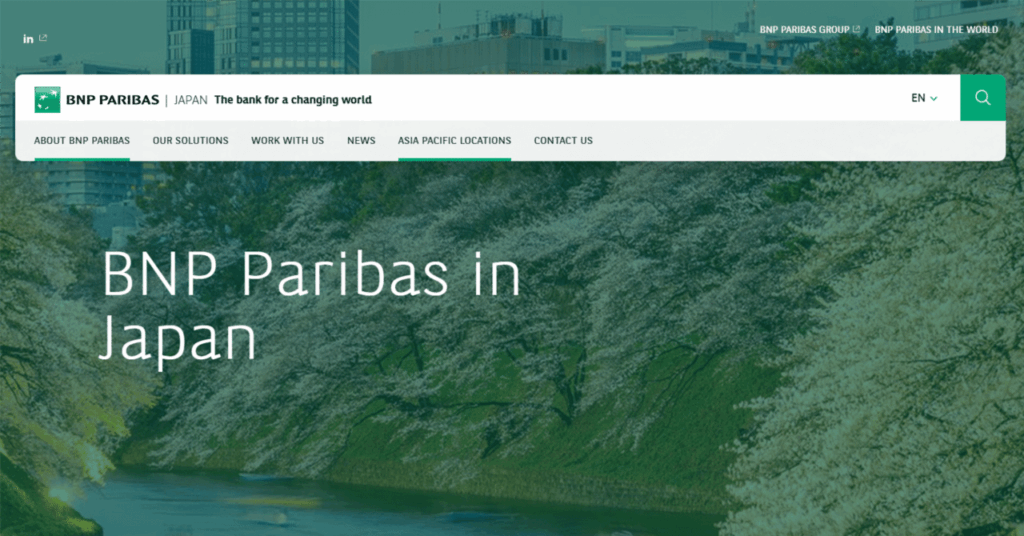Expand the EN language selector
1024x536 pixels.
click(x=918, y=98)
